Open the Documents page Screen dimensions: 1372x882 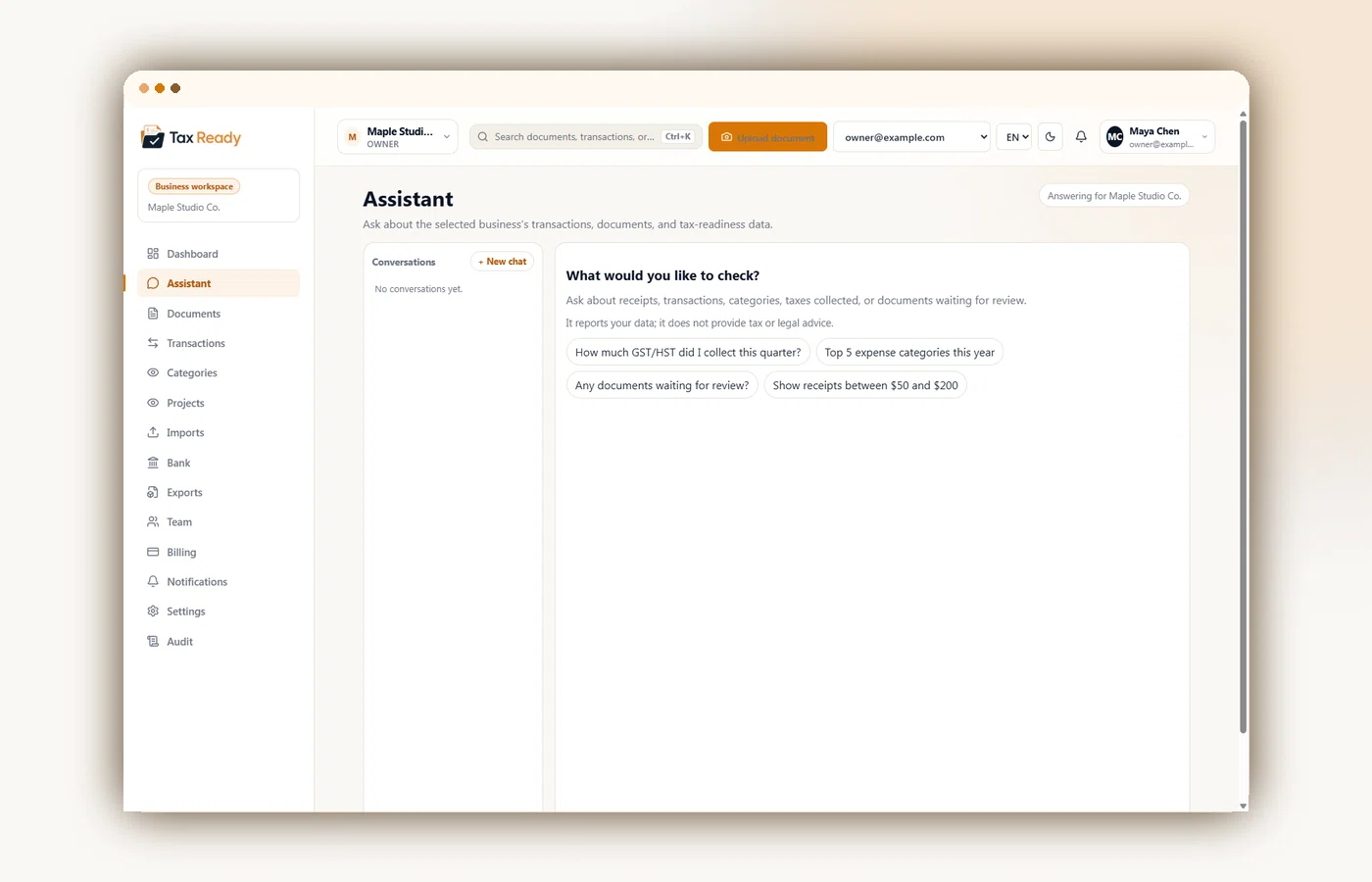tap(219, 314)
